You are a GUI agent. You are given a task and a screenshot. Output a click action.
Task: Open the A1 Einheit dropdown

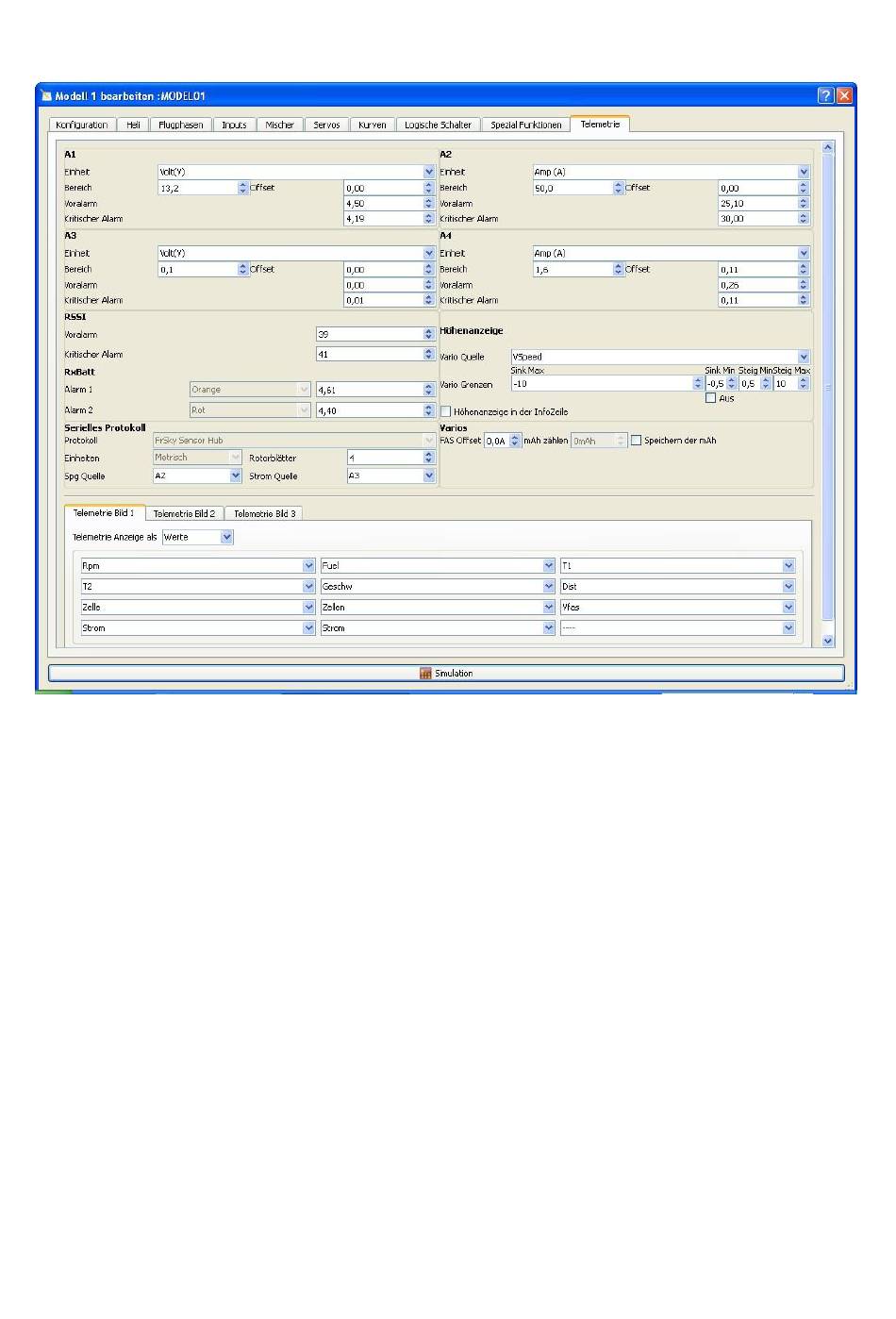[x=296, y=172]
